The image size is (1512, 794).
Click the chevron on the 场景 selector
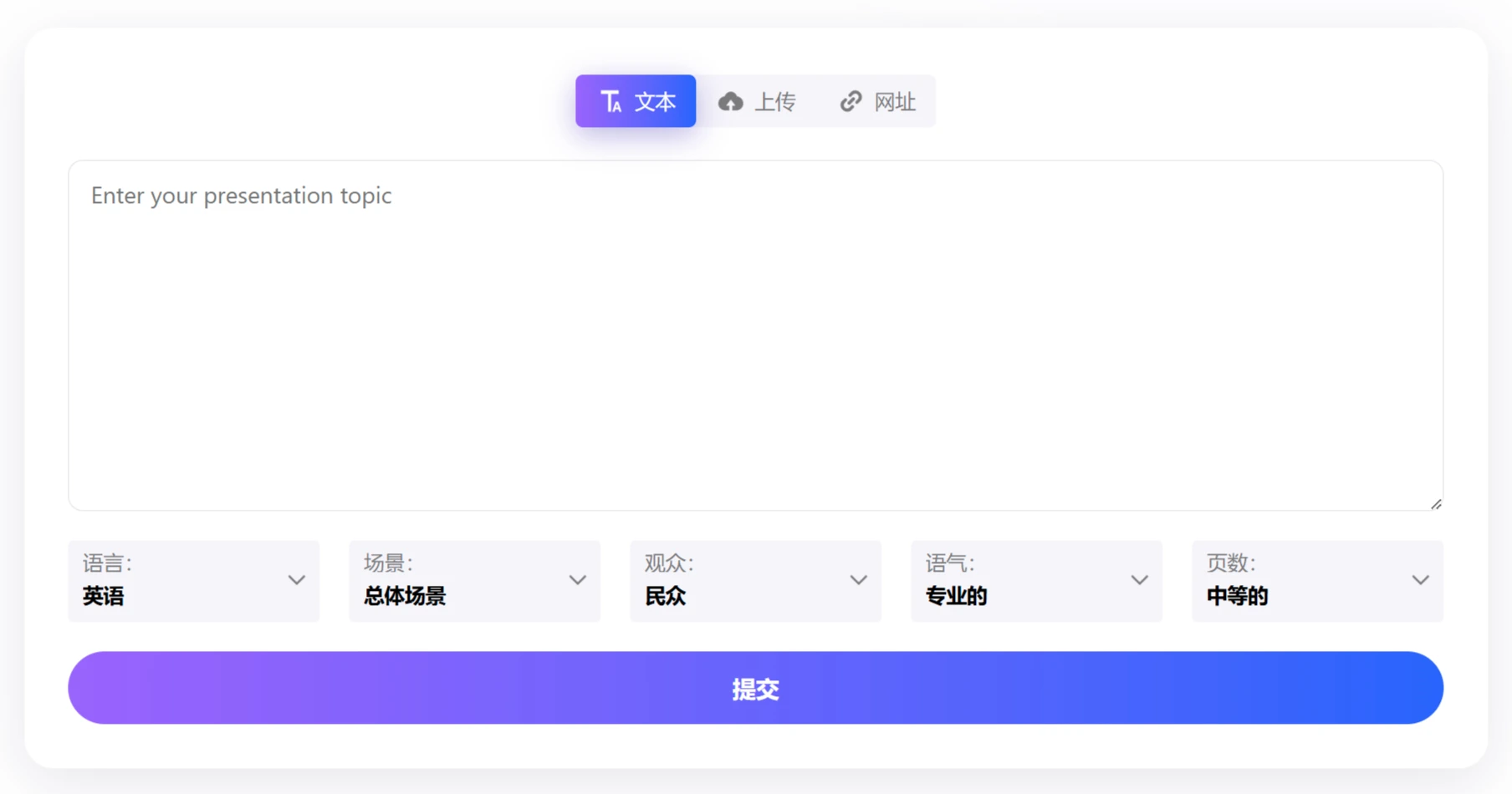coord(577,580)
